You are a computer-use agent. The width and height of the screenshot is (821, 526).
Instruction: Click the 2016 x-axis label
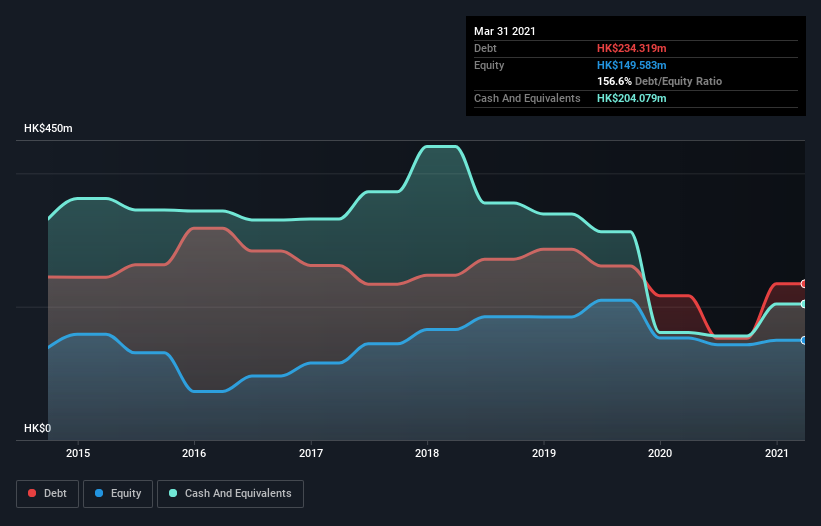coord(194,453)
